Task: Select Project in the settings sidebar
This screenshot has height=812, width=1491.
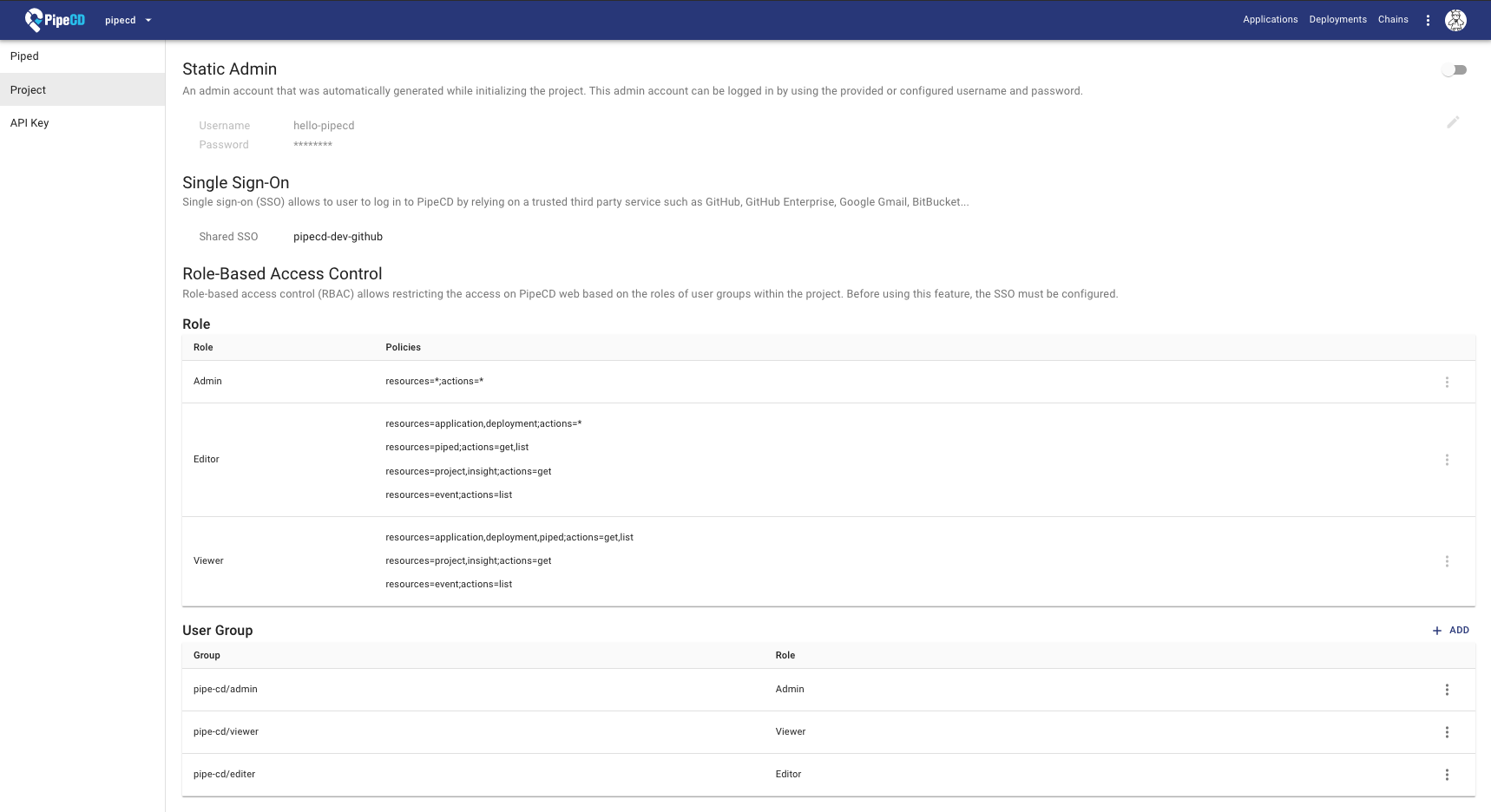Action: pyautogui.click(x=28, y=90)
